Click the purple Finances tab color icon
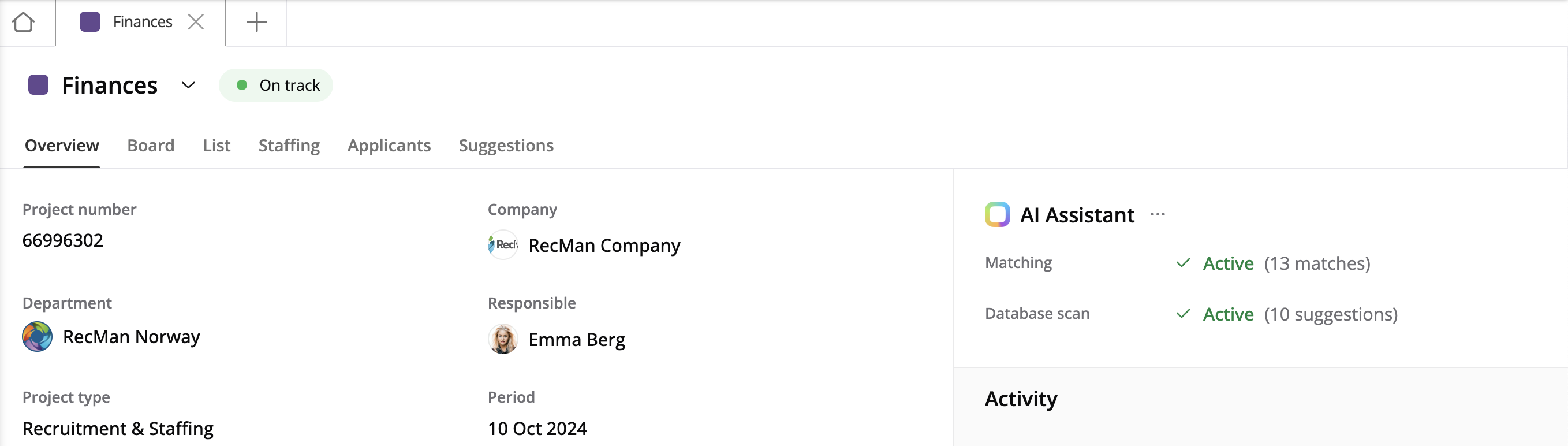The width and height of the screenshot is (1568, 446). click(90, 23)
